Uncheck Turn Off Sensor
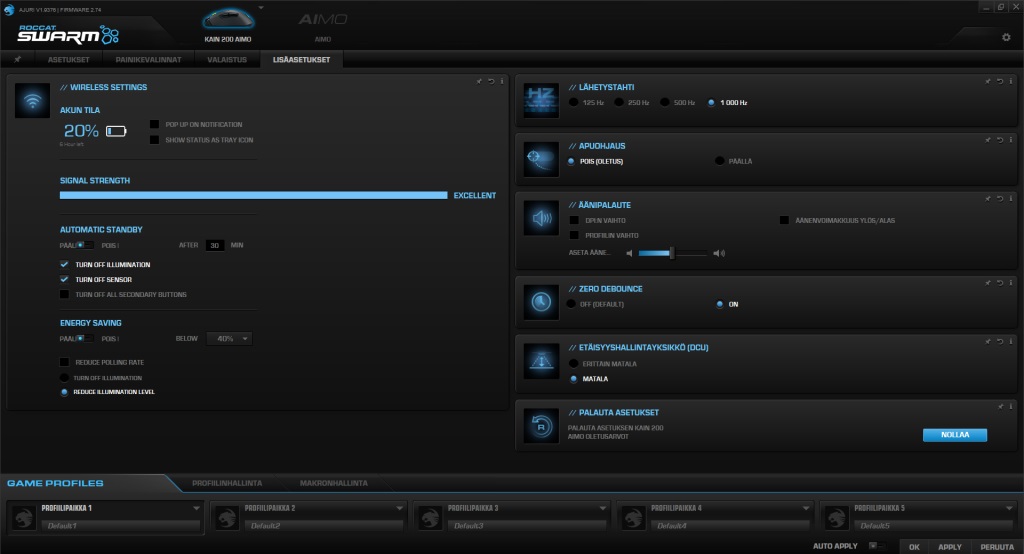This screenshot has width=1024, height=554. point(65,280)
